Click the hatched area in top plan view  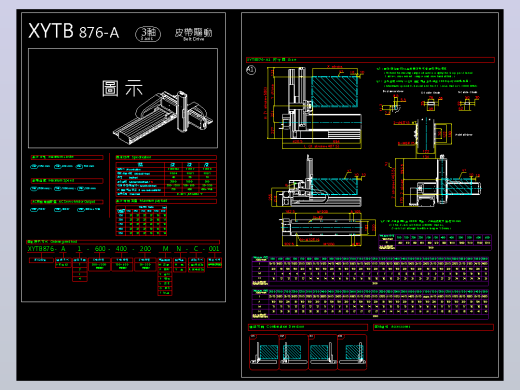(x=334, y=92)
